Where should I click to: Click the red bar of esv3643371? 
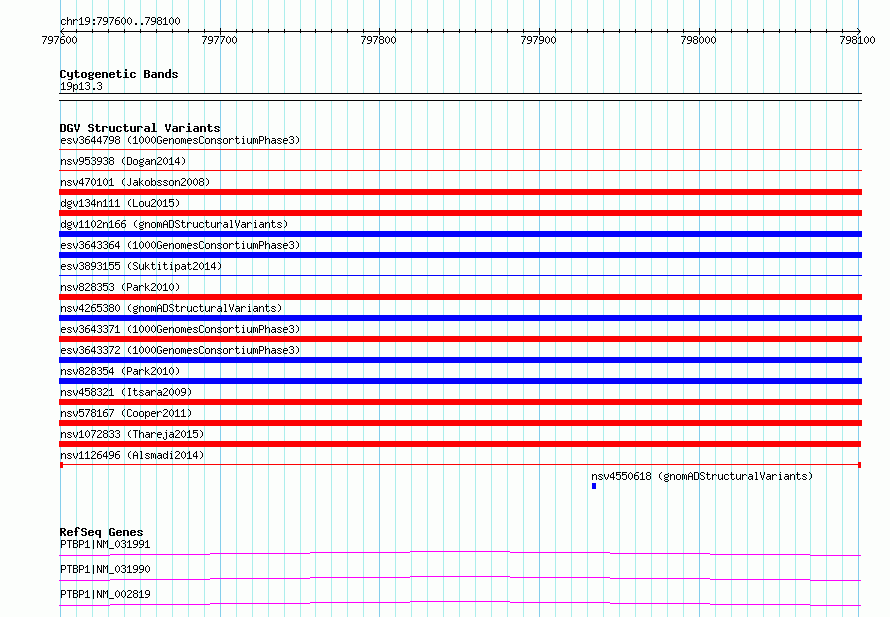click(x=460, y=339)
